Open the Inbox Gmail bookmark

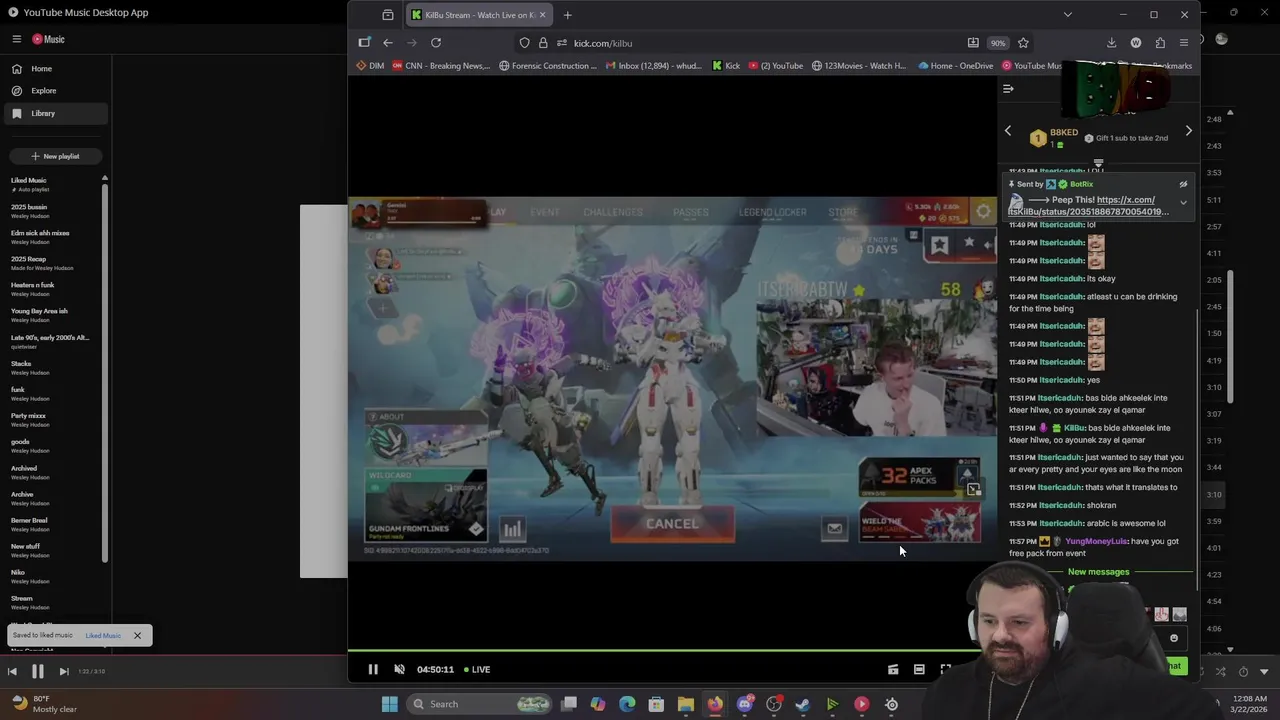pos(654,66)
